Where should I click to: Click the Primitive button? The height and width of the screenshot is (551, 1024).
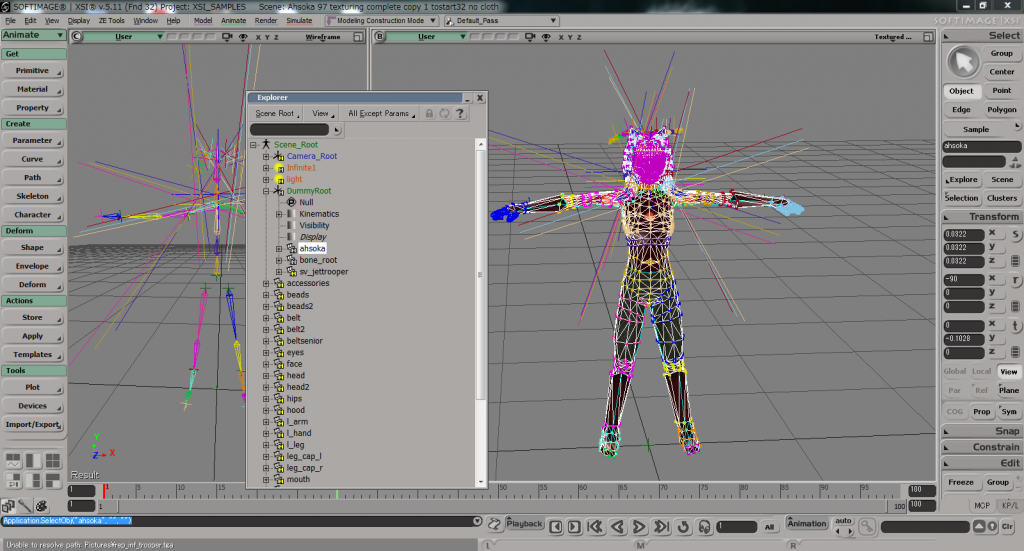pos(33,71)
